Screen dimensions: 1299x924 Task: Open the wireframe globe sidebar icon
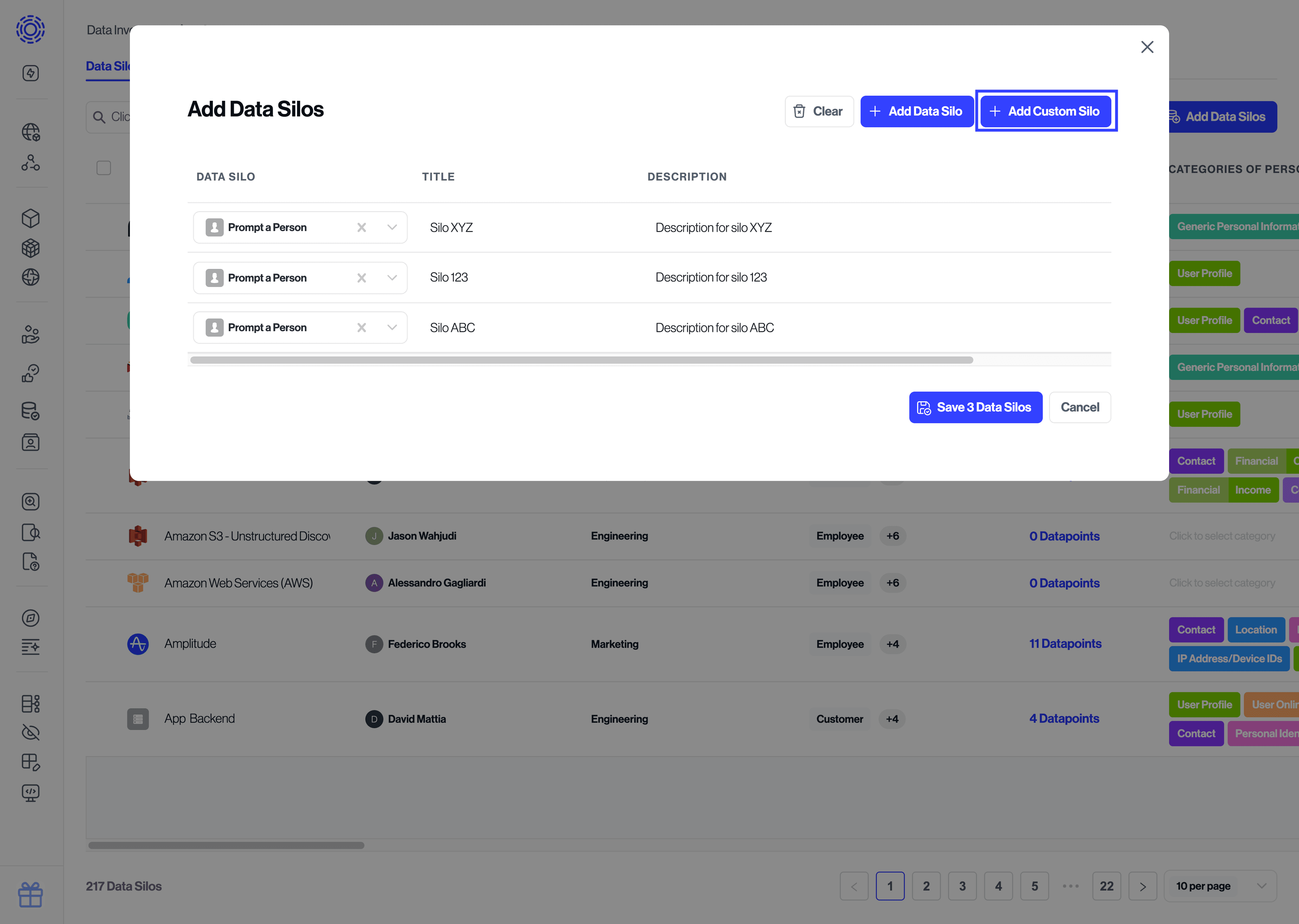pyautogui.click(x=31, y=277)
